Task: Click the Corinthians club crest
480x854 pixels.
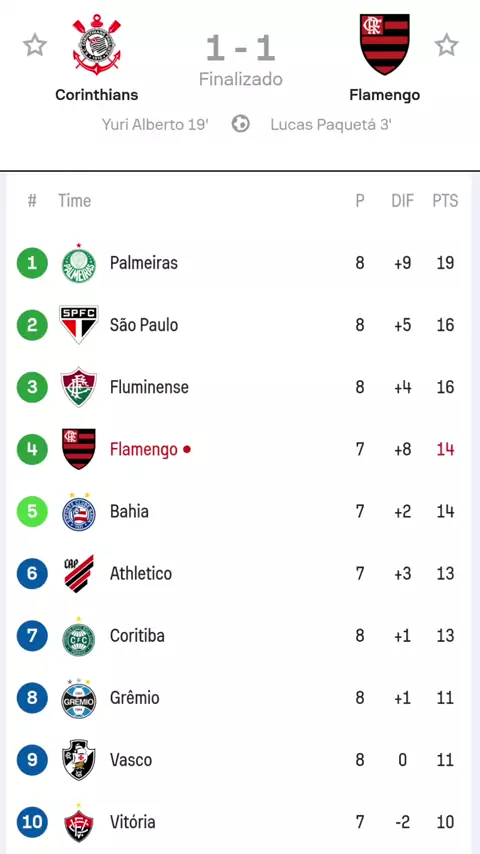Action: pyautogui.click(x=96, y=45)
